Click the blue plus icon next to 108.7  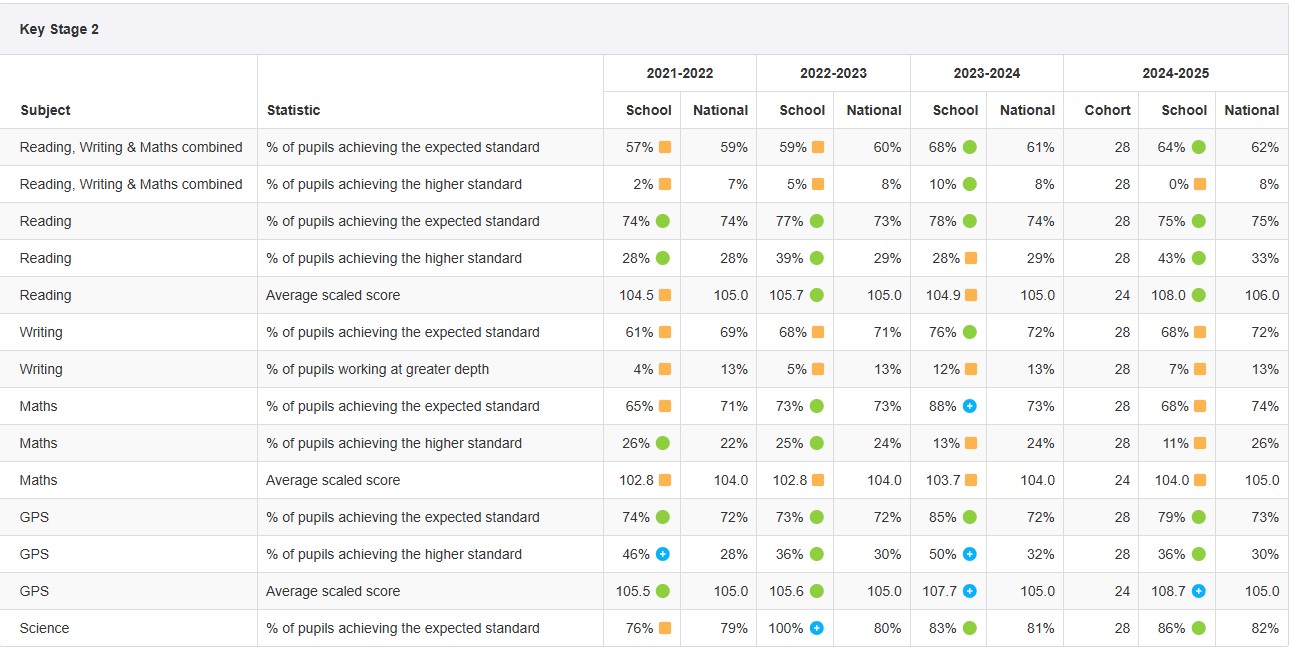click(1199, 591)
